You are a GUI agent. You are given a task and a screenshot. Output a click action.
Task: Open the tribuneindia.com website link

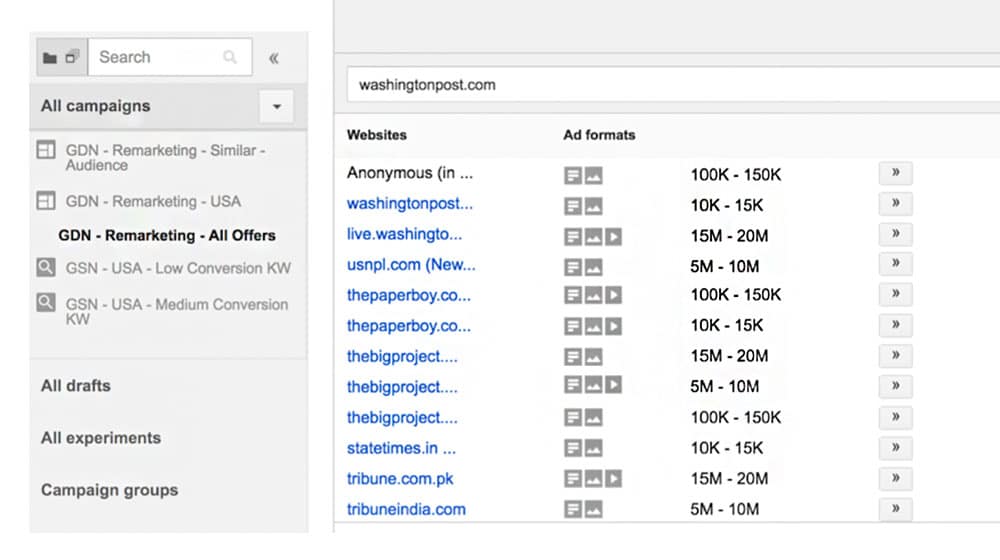406,510
